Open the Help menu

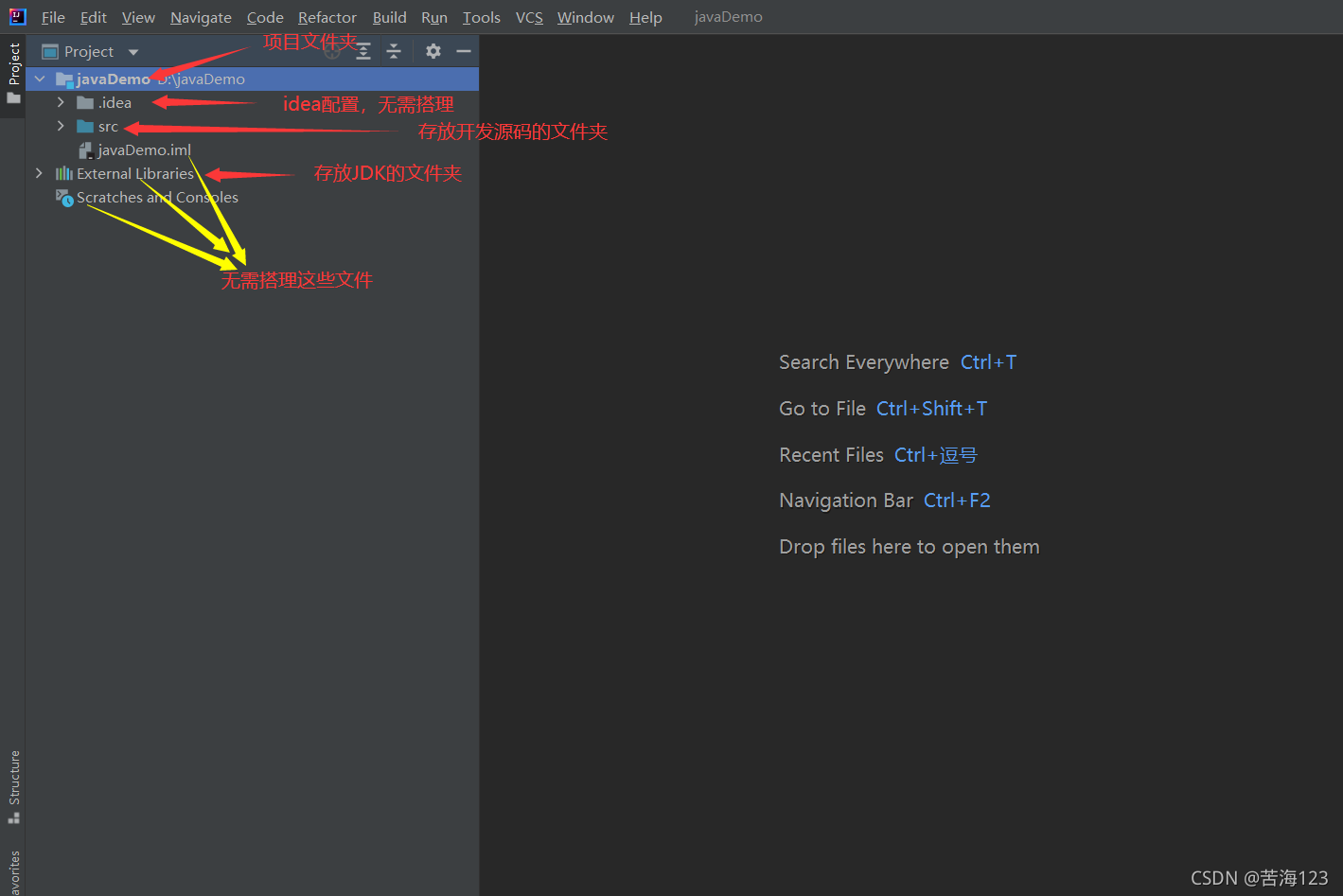pyautogui.click(x=645, y=17)
